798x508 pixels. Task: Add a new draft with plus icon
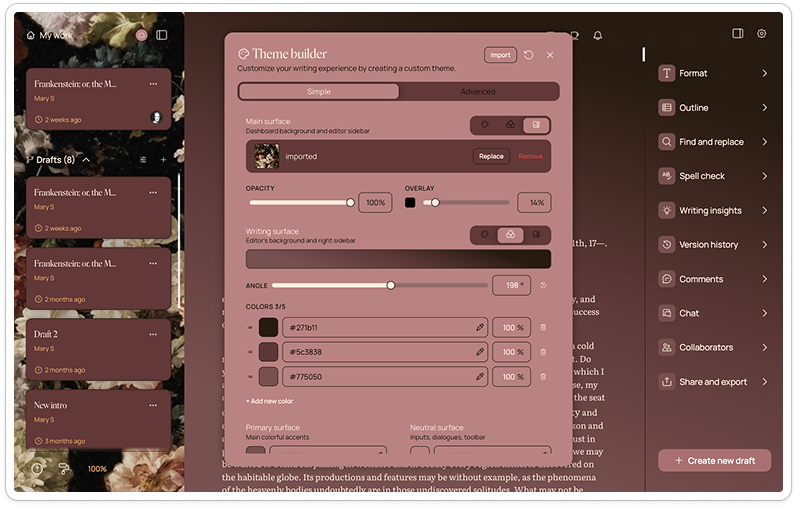coord(163,160)
